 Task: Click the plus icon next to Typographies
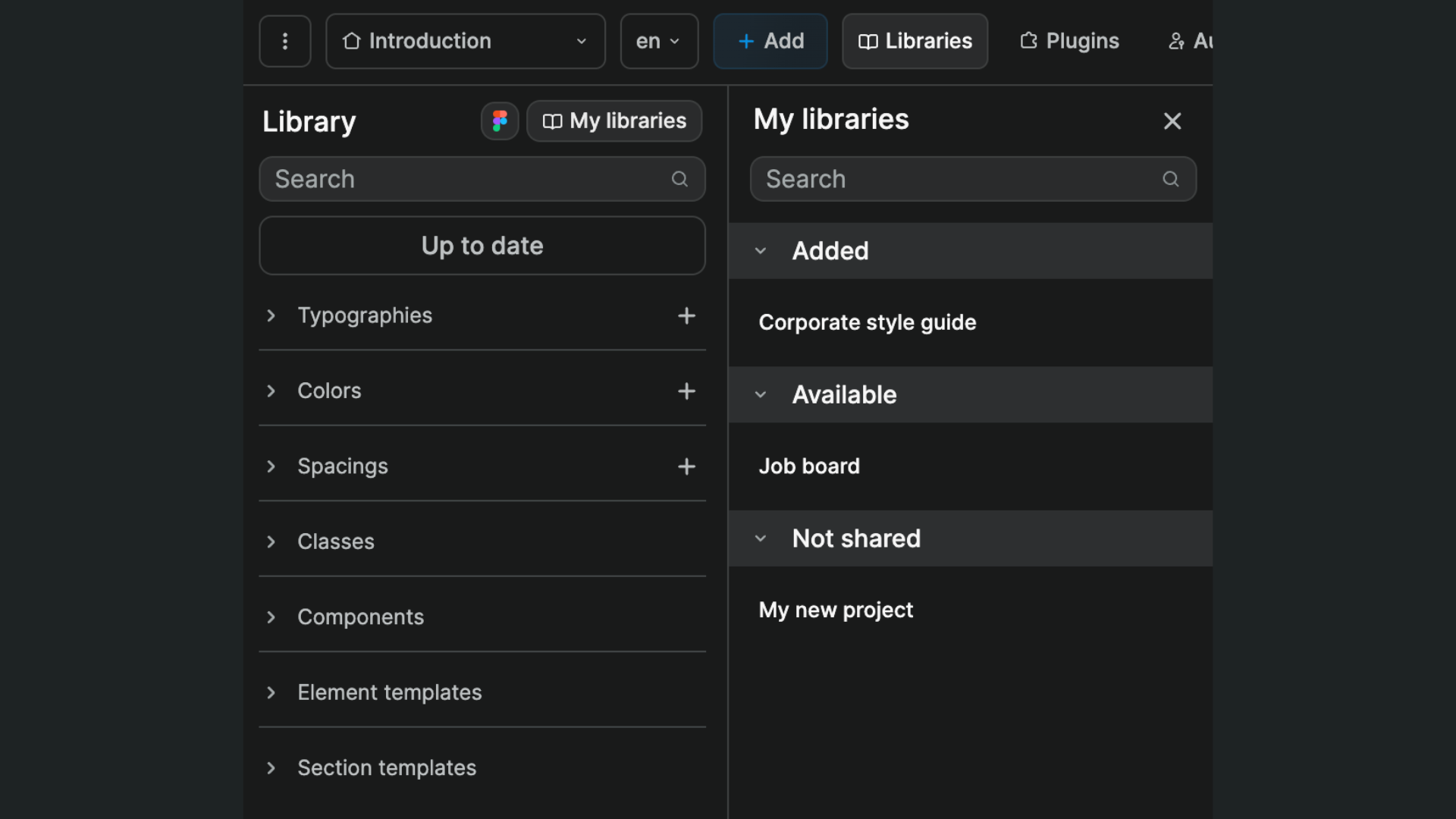686,315
